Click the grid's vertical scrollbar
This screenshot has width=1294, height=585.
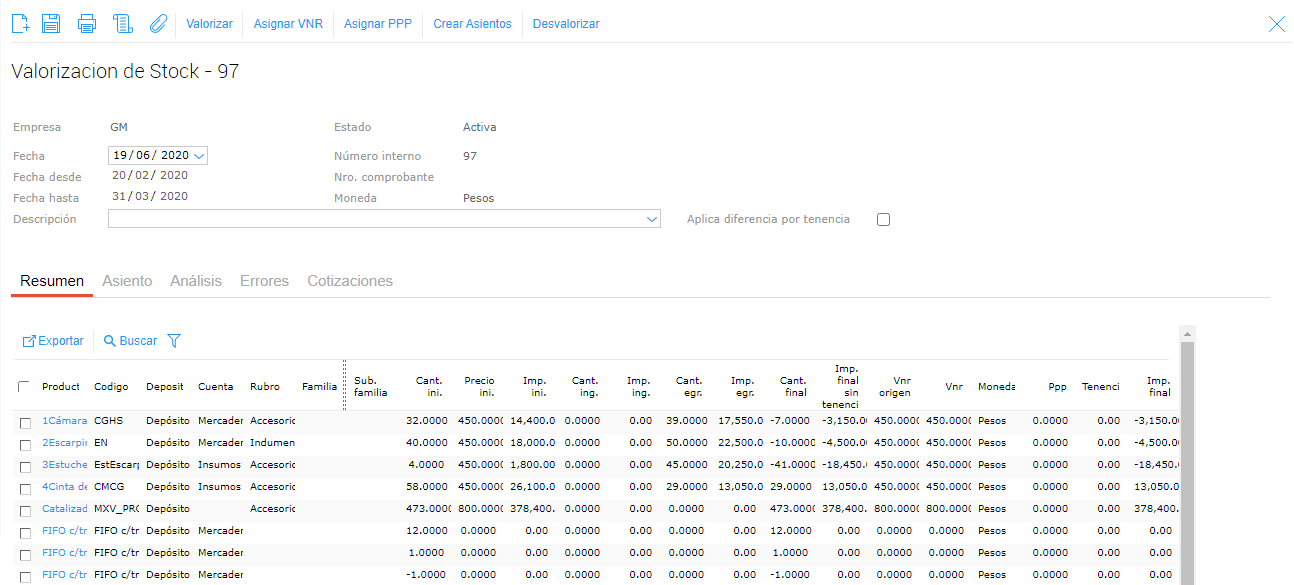click(1187, 460)
